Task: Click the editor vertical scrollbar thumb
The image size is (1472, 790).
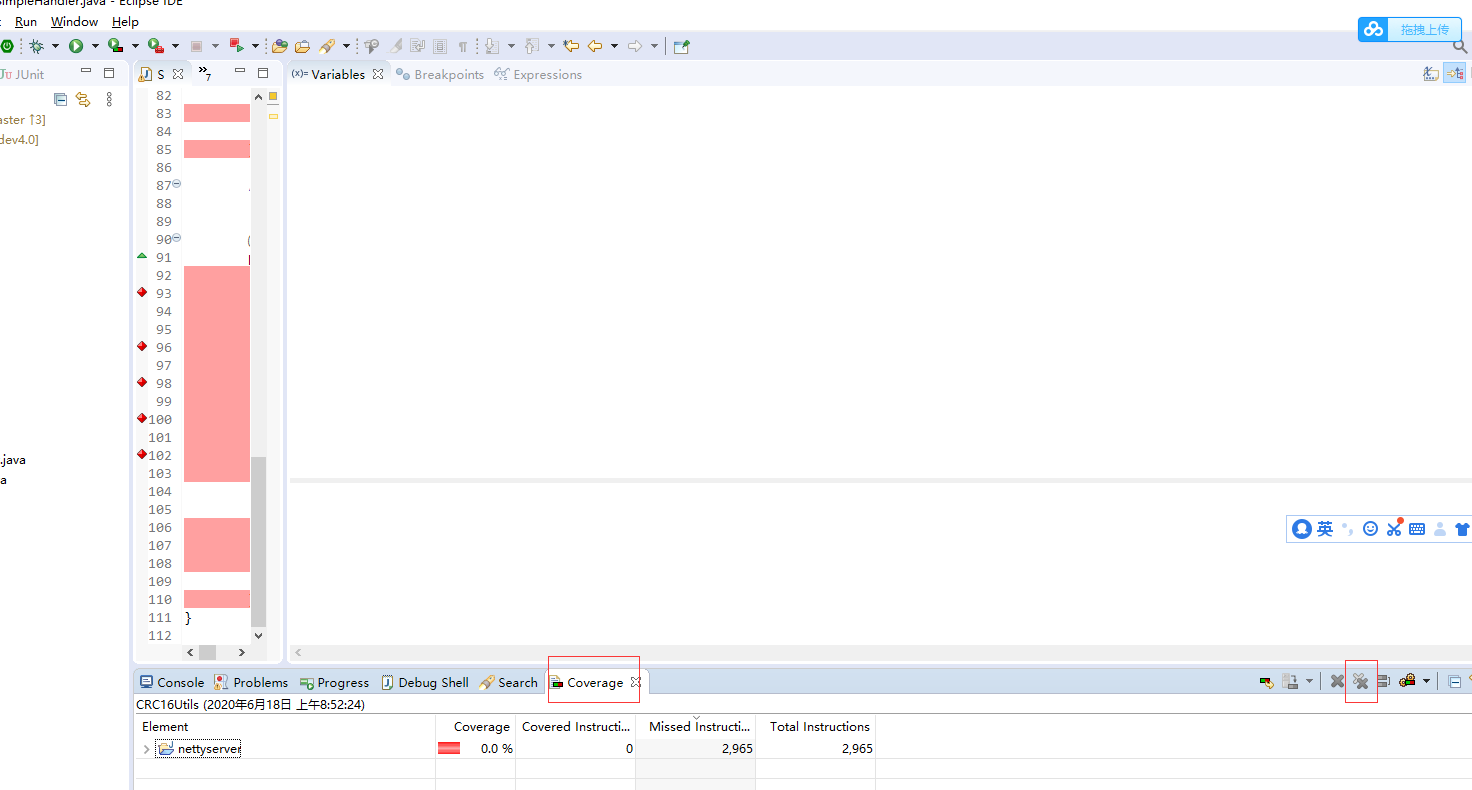Action: pos(259,541)
